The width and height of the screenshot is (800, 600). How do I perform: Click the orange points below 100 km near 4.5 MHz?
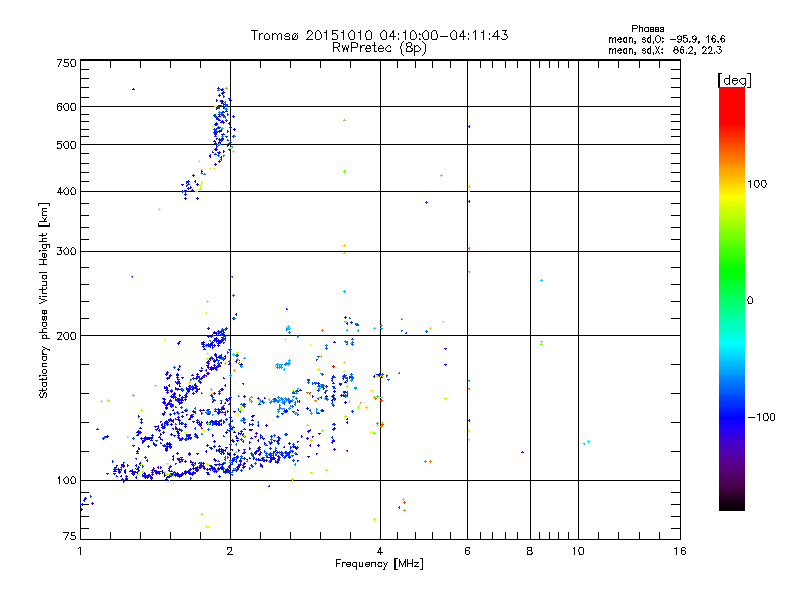[403, 504]
